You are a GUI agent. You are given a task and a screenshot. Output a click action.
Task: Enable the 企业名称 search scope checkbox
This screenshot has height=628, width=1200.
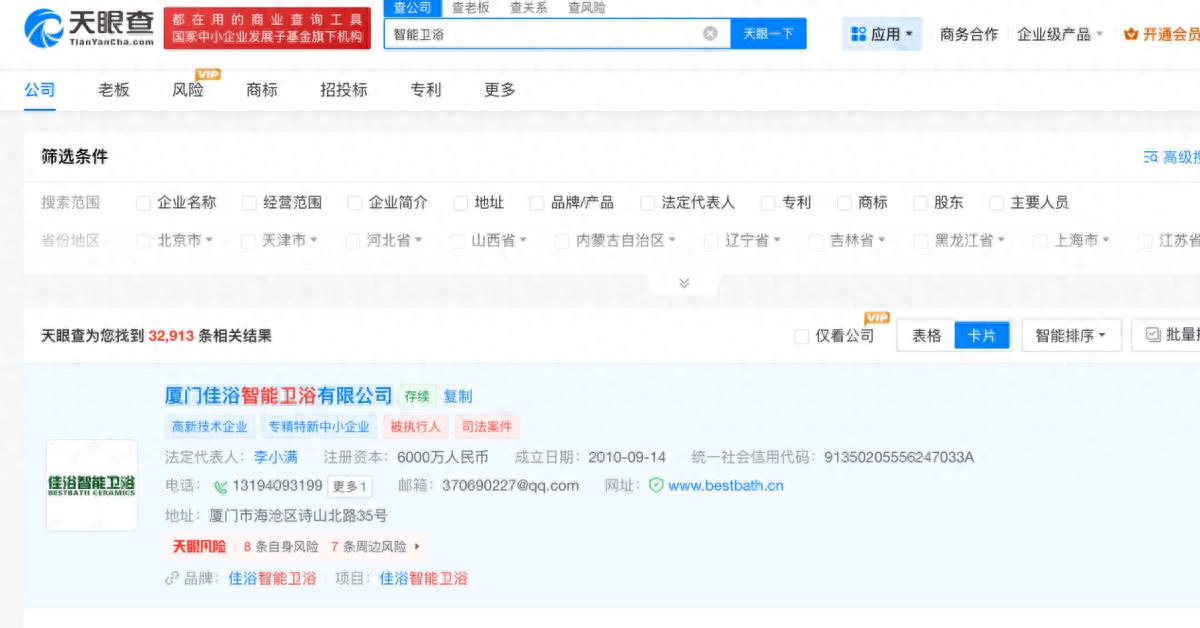143,202
